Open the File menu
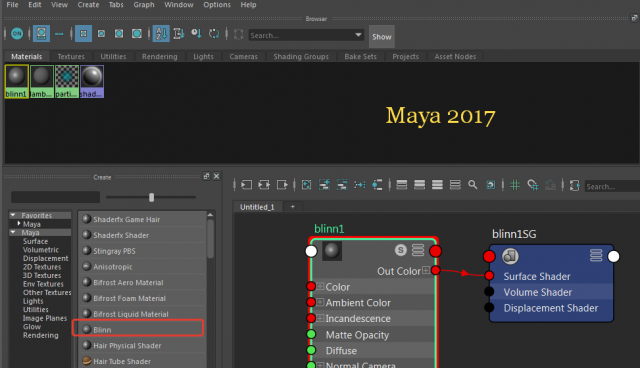The width and height of the screenshot is (640, 368). click(12, 5)
